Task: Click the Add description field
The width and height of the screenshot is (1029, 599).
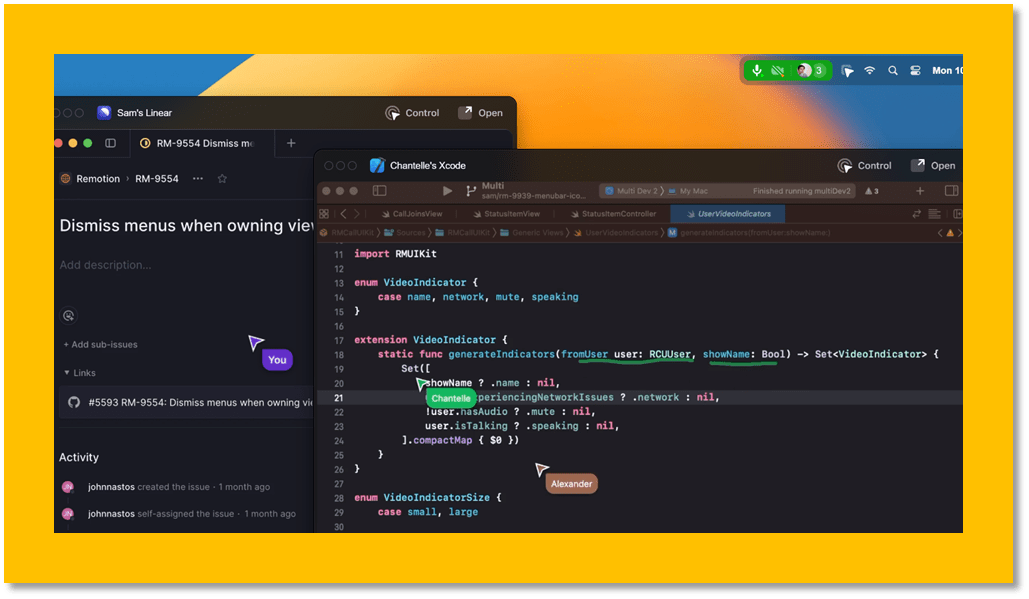Action: pos(105,265)
